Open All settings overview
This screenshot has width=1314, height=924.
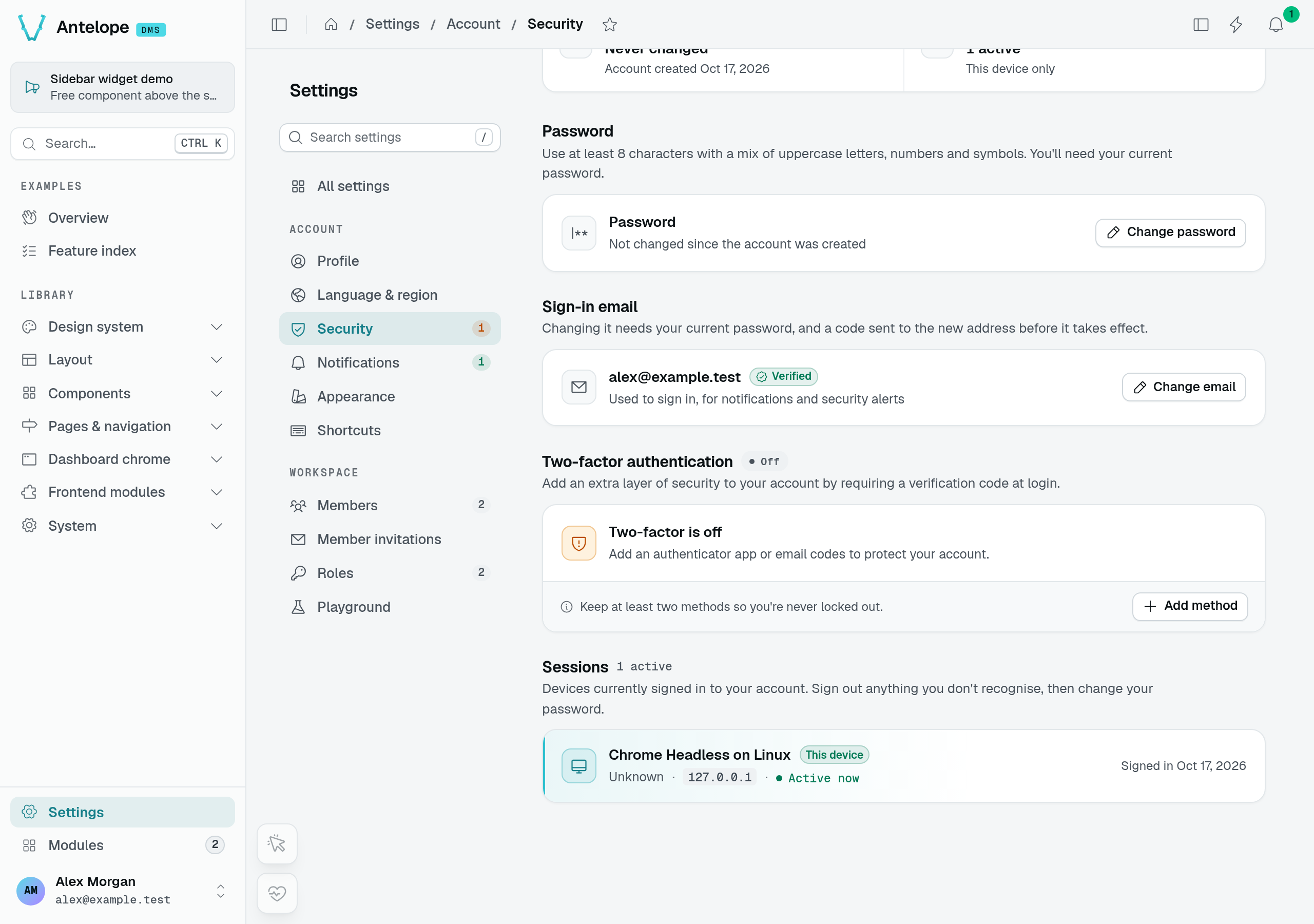tap(390, 186)
